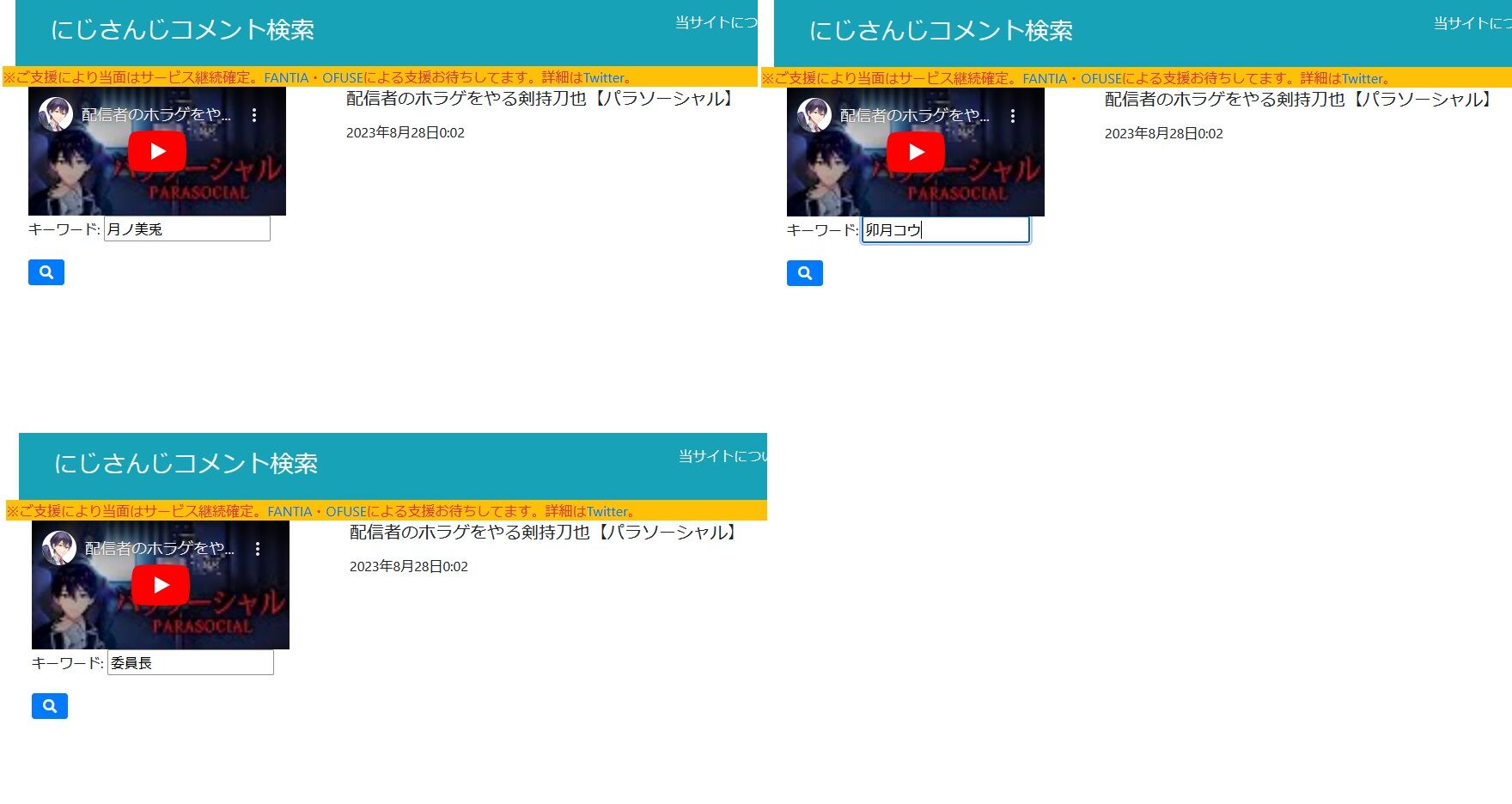Click the date 2023年8月28日0:02 in the 月ノ美兎 panel

coord(405,133)
